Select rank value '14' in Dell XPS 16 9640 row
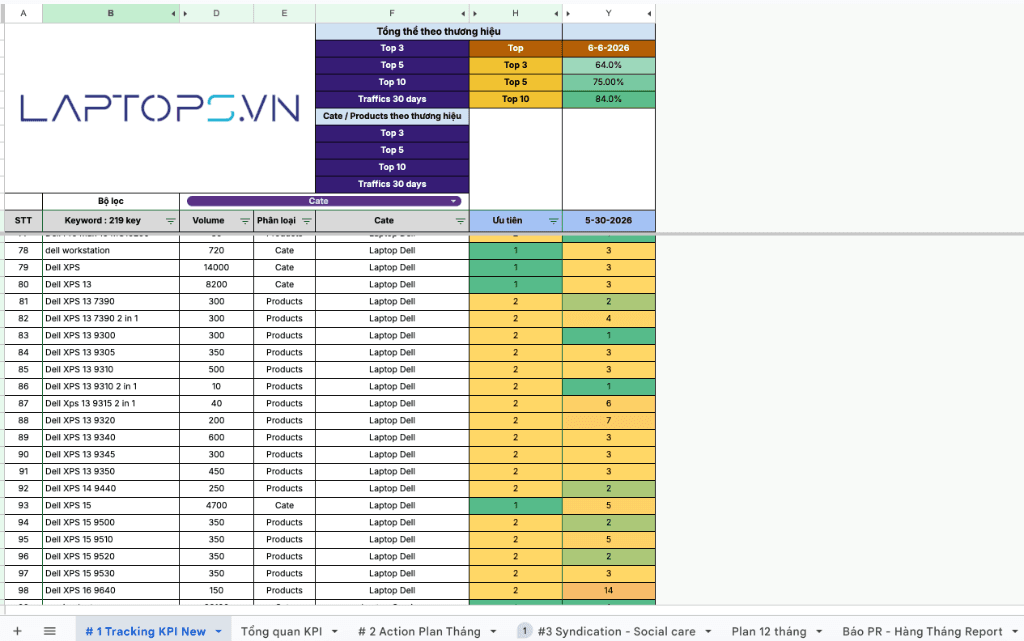The width and height of the screenshot is (1024, 641). 609,590
